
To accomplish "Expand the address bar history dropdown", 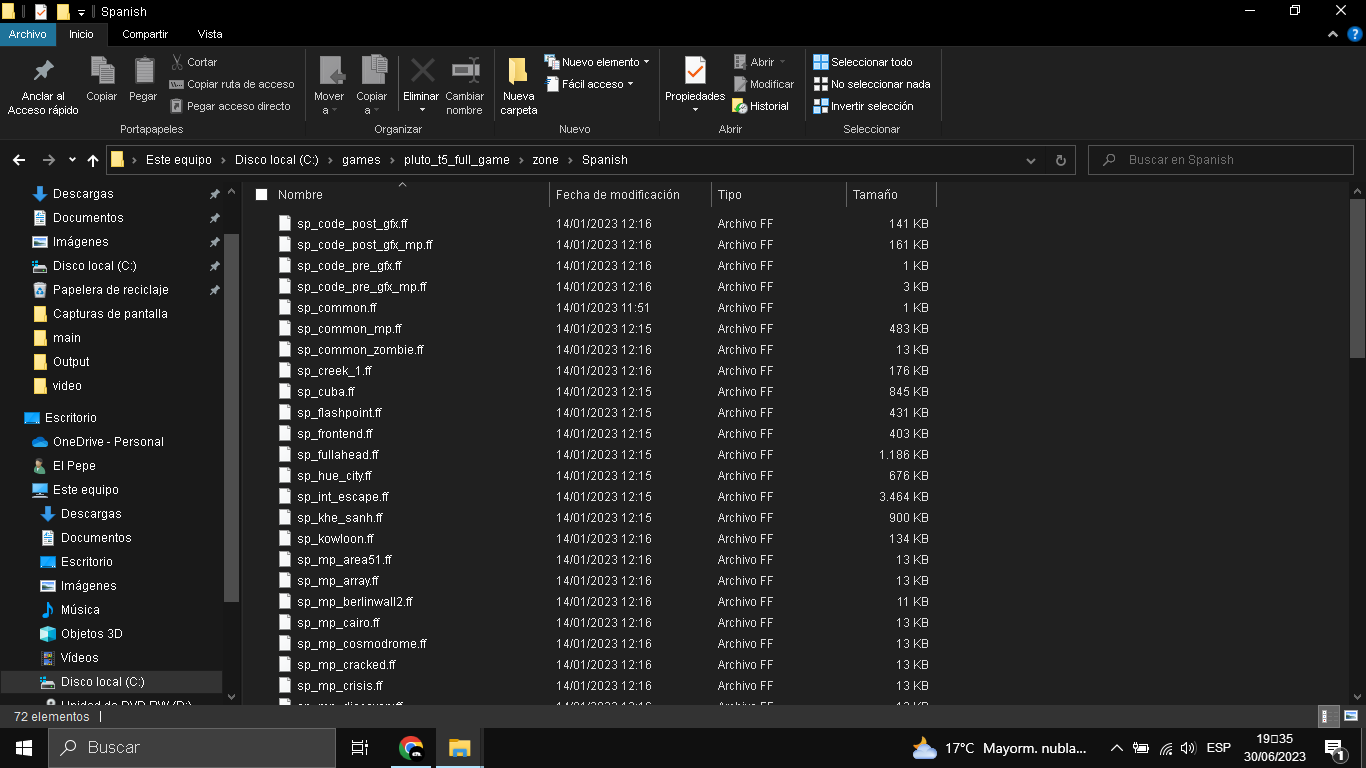I will coord(1031,160).
